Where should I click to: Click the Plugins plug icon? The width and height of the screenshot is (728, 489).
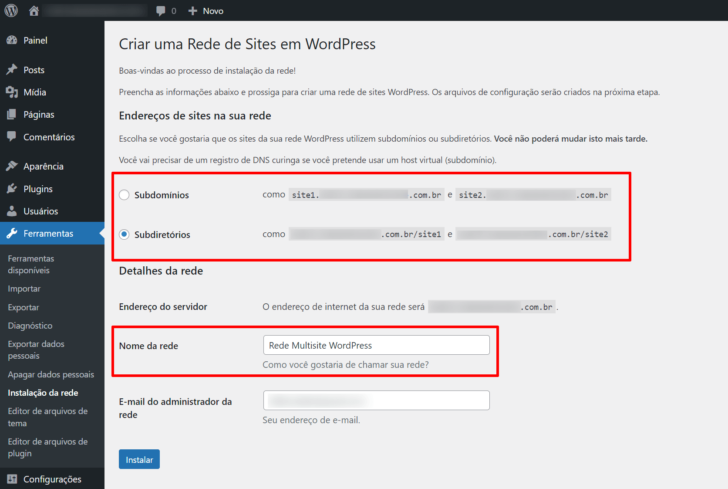(x=12, y=189)
